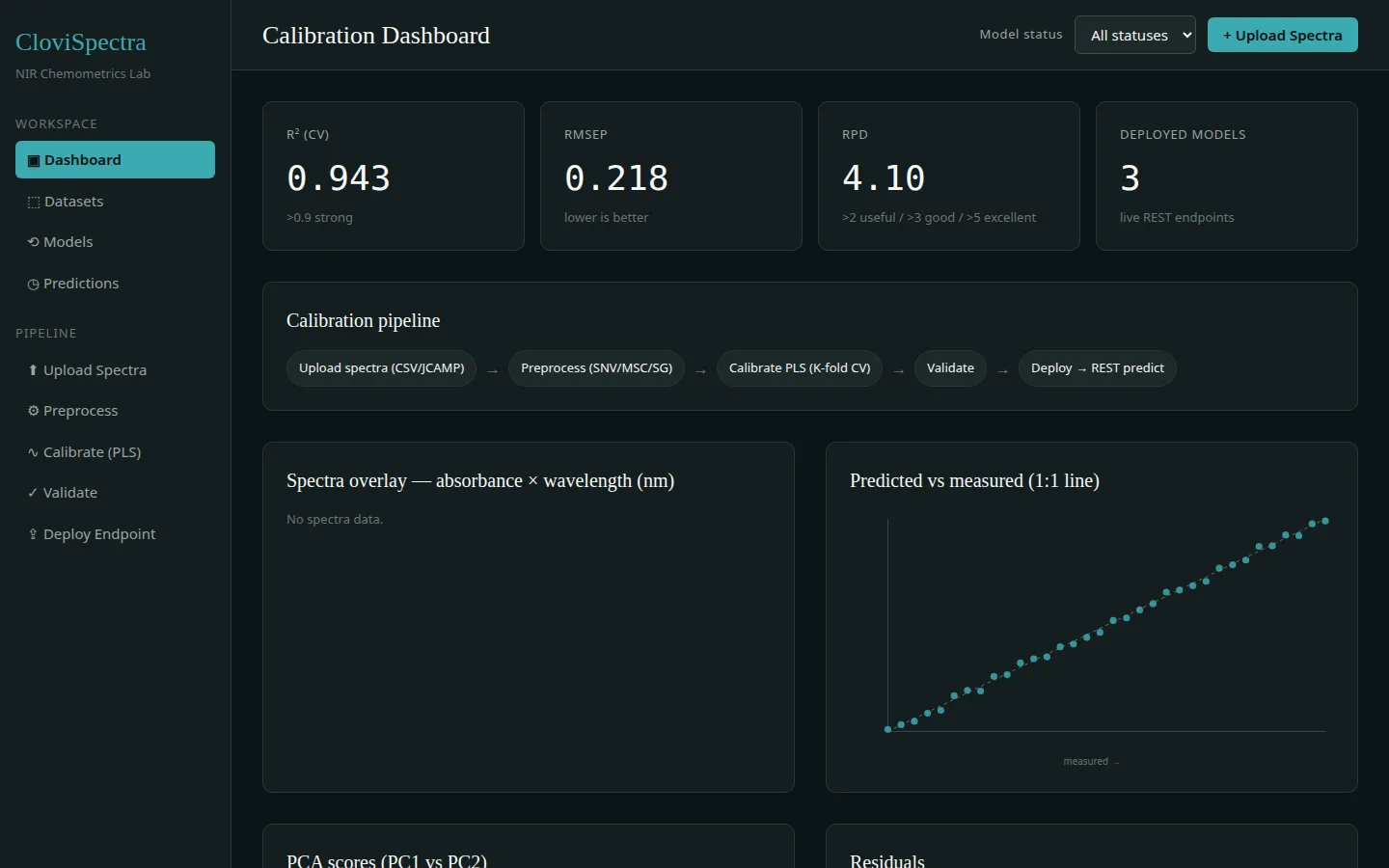Click the Calibration pipeline heading
Image resolution: width=1389 pixels, height=868 pixels.
coord(363,320)
